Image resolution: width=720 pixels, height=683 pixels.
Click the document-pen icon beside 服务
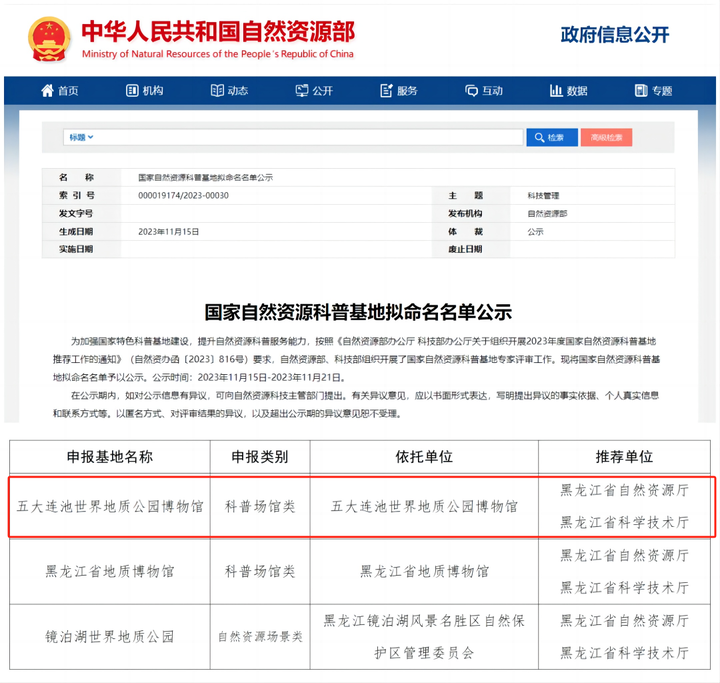click(387, 90)
